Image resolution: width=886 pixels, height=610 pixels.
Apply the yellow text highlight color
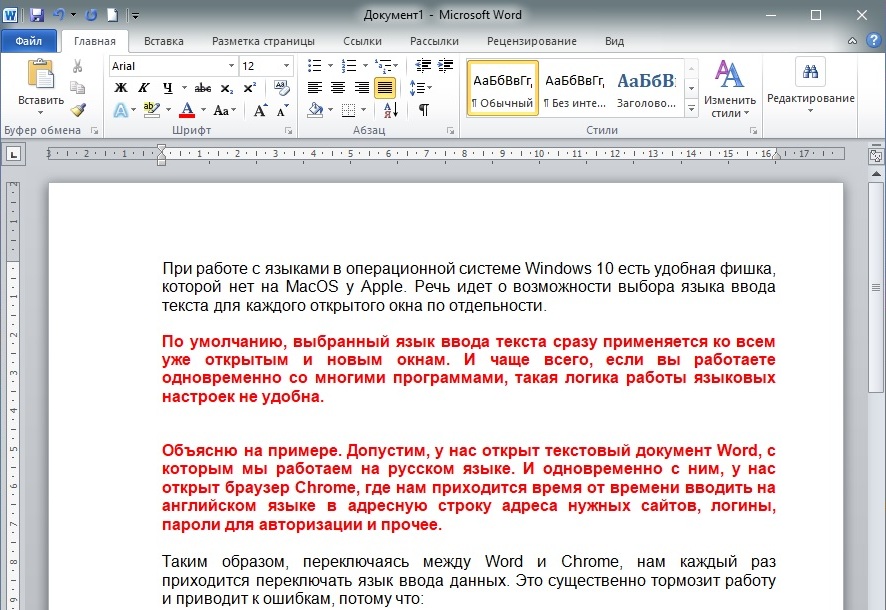point(151,110)
